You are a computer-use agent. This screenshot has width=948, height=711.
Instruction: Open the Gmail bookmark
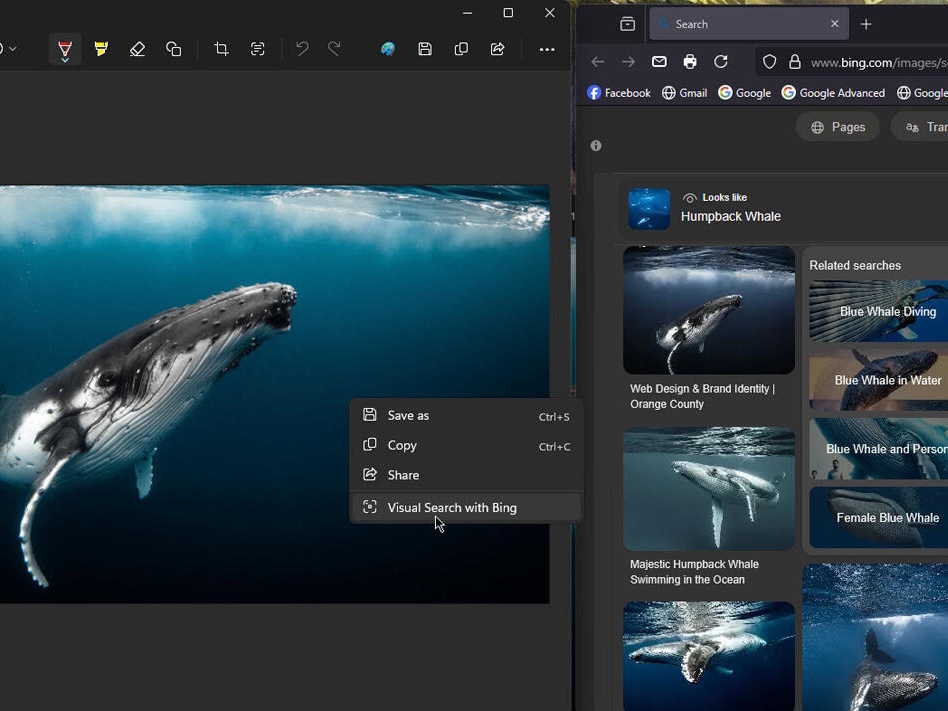[x=684, y=93]
